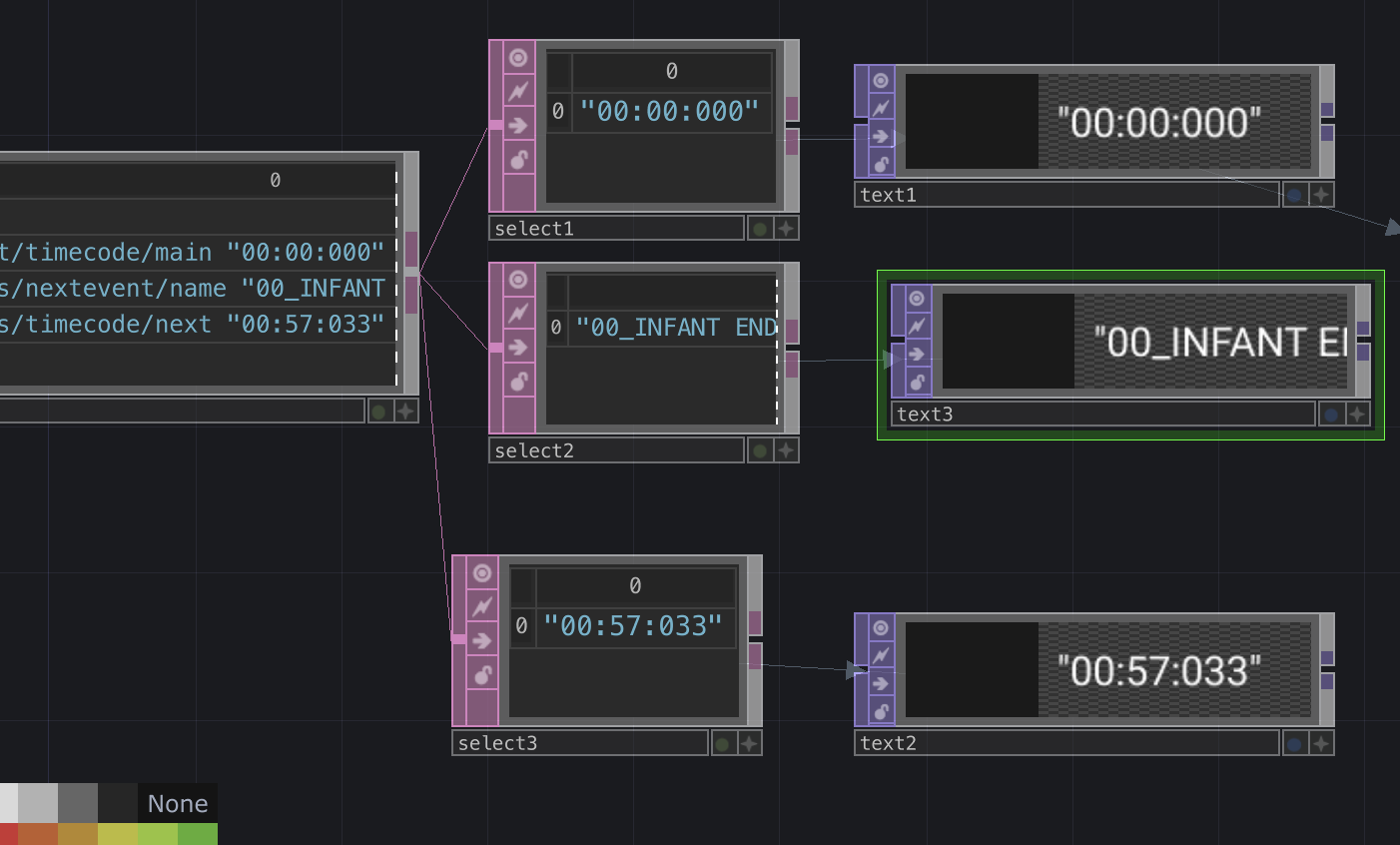1400x845 pixels.
Task: Toggle display flag dot on text1
Action: pyautogui.click(x=1294, y=195)
